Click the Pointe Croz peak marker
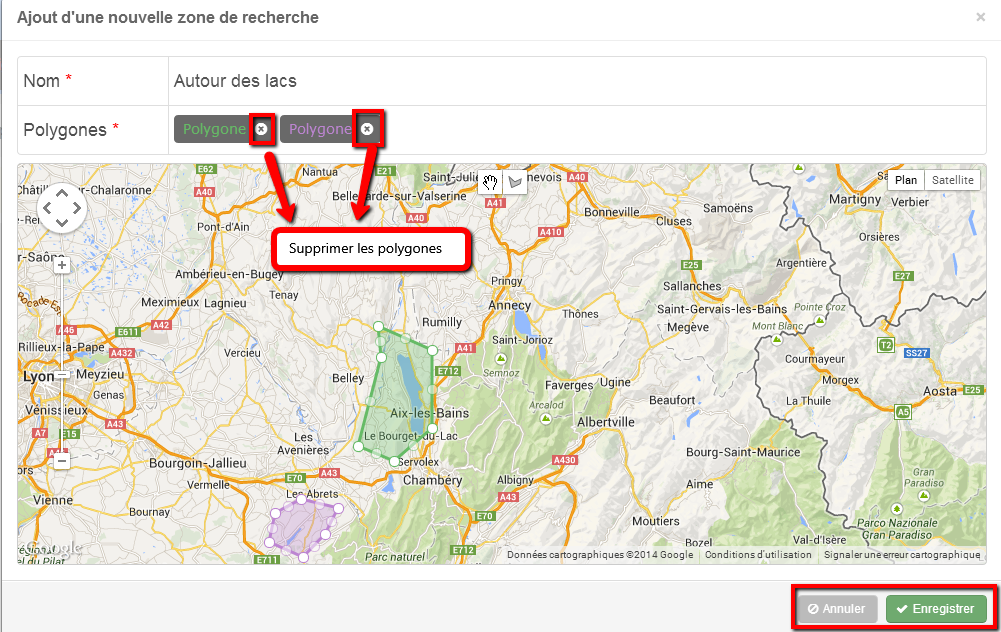 tap(820, 320)
